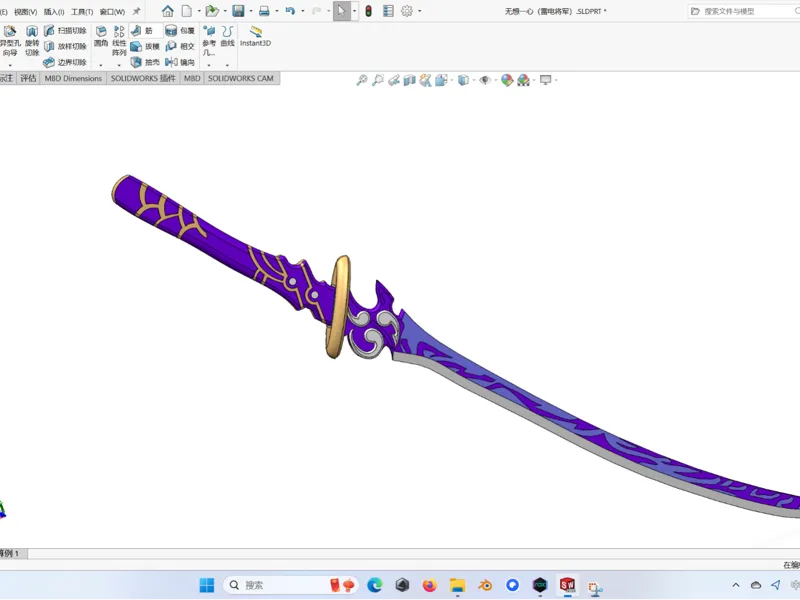Open the Display Style dropdown arrow
The width and height of the screenshot is (800, 600).
point(474,80)
